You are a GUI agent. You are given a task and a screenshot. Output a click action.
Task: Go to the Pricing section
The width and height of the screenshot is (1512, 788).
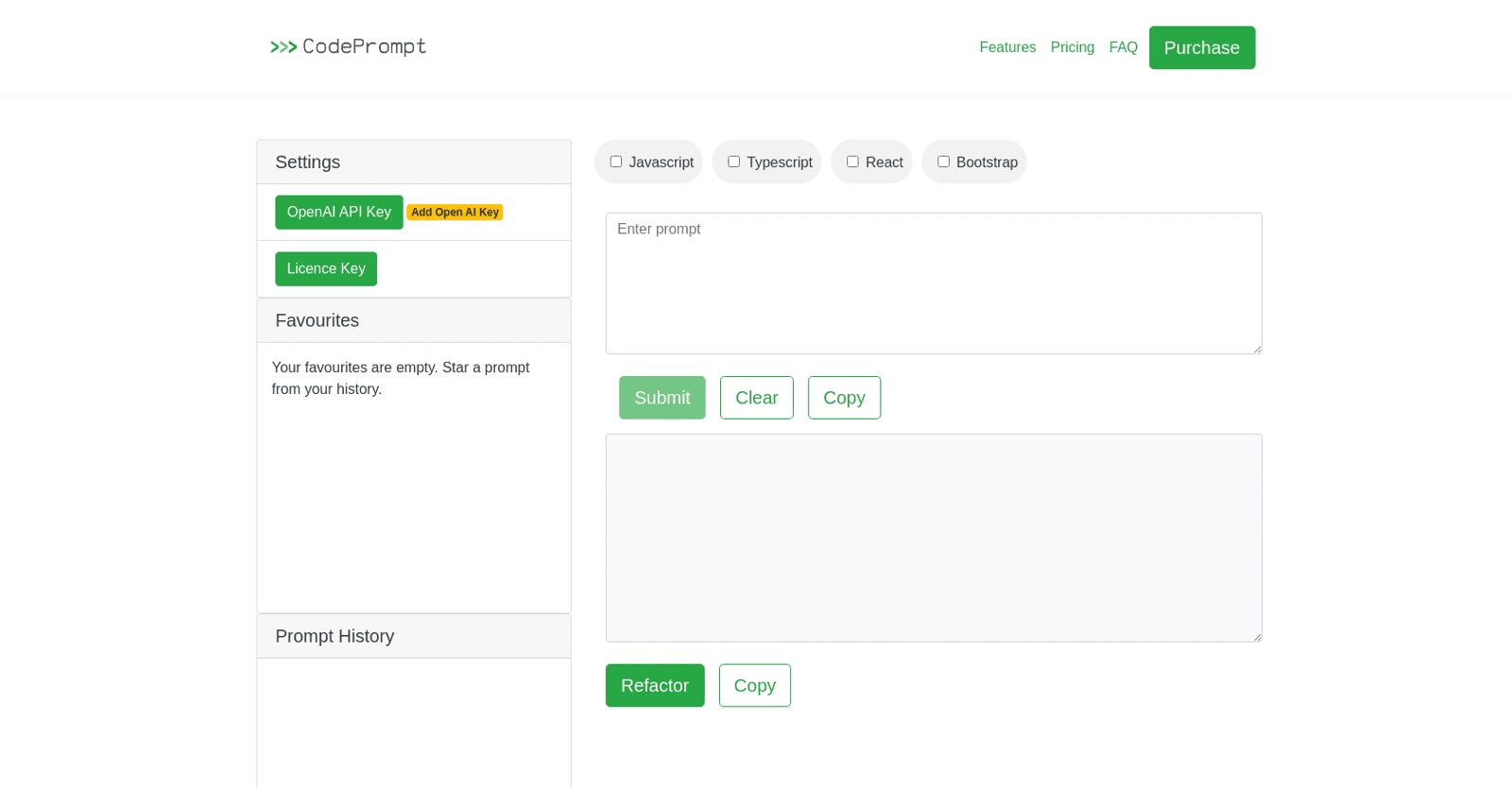1072,47
